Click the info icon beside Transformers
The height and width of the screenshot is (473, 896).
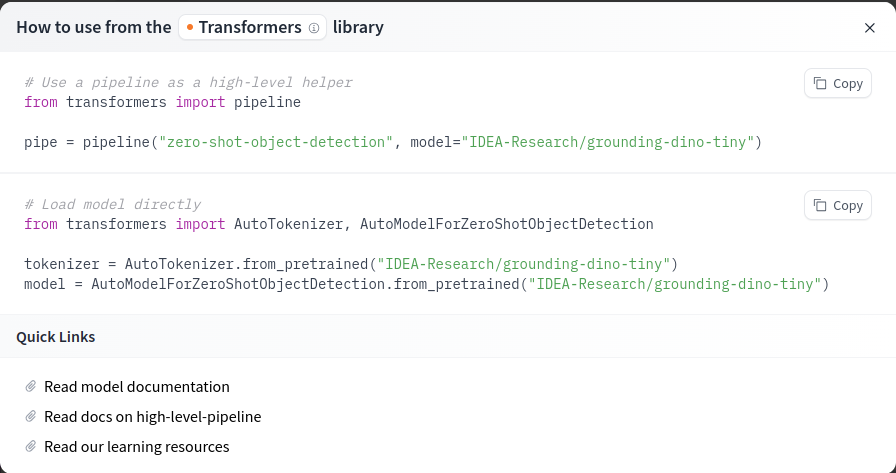pyautogui.click(x=314, y=28)
